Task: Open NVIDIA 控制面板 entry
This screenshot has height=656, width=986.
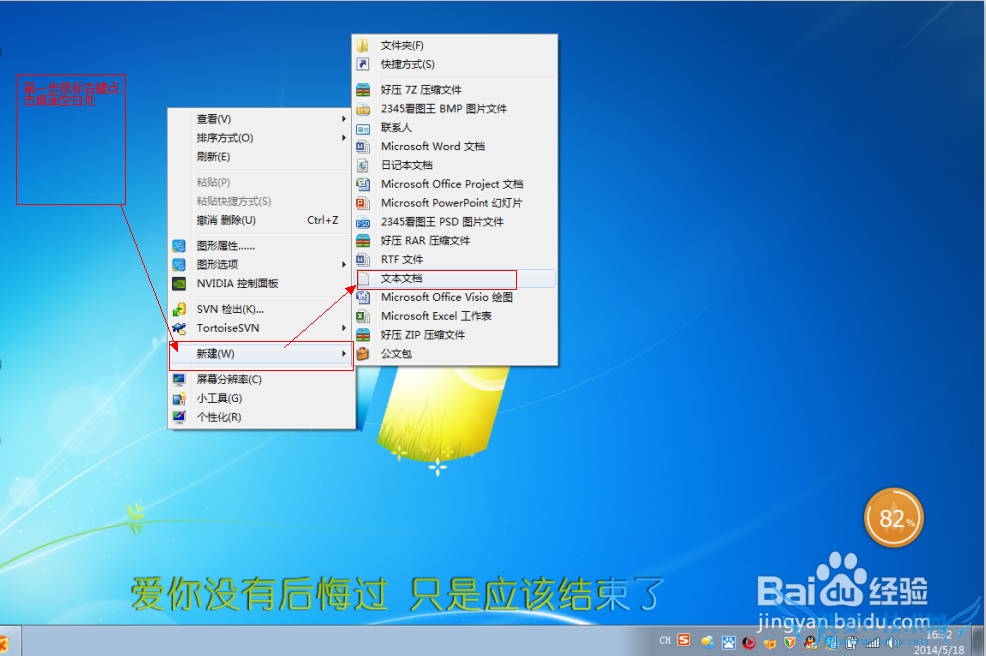Action: click(261, 284)
